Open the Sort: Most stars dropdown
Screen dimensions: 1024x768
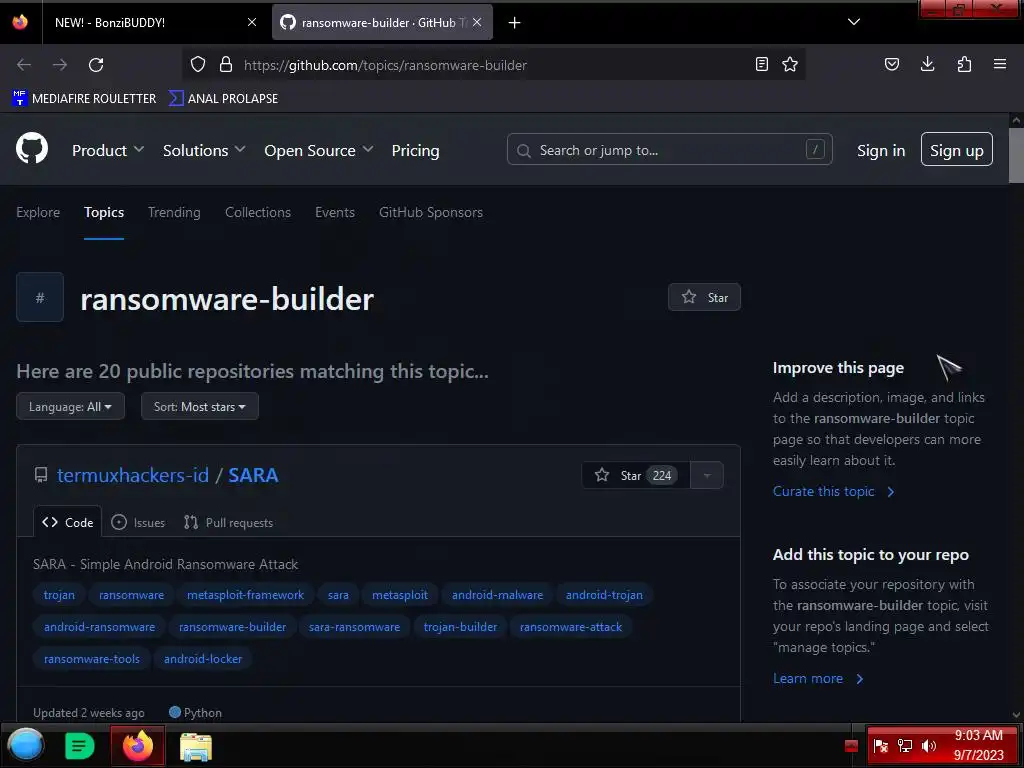click(x=200, y=406)
